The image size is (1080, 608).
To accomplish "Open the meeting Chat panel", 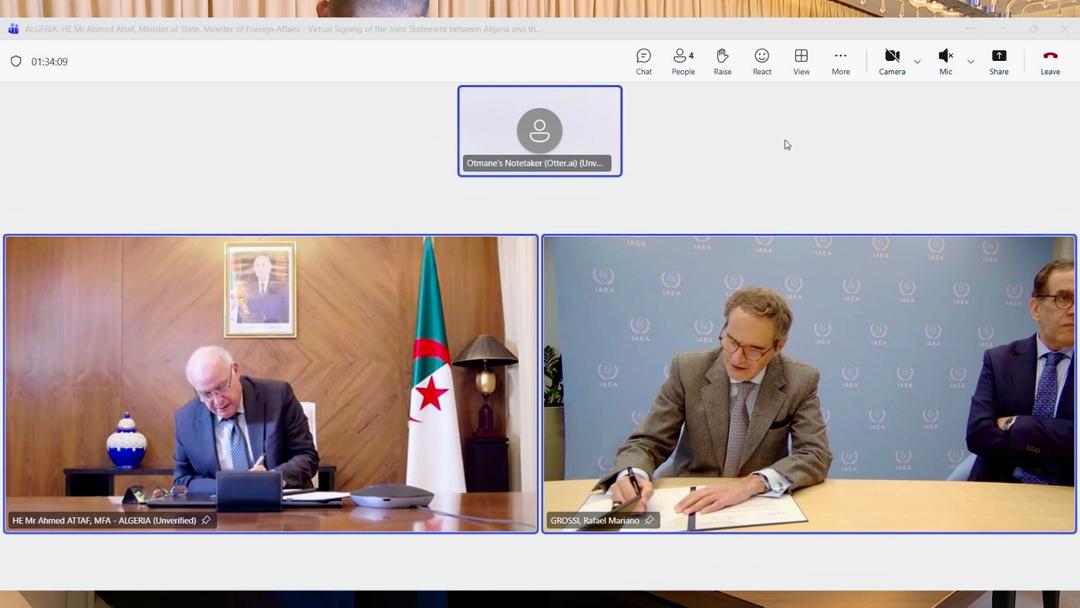I will pyautogui.click(x=643, y=61).
